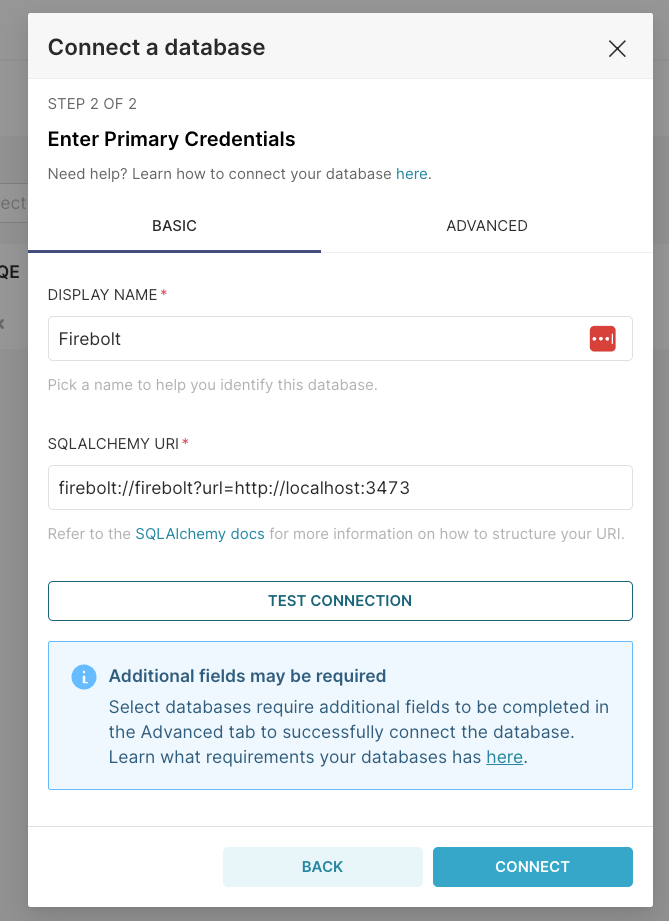Switch to the ADVANCED tab

click(487, 226)
